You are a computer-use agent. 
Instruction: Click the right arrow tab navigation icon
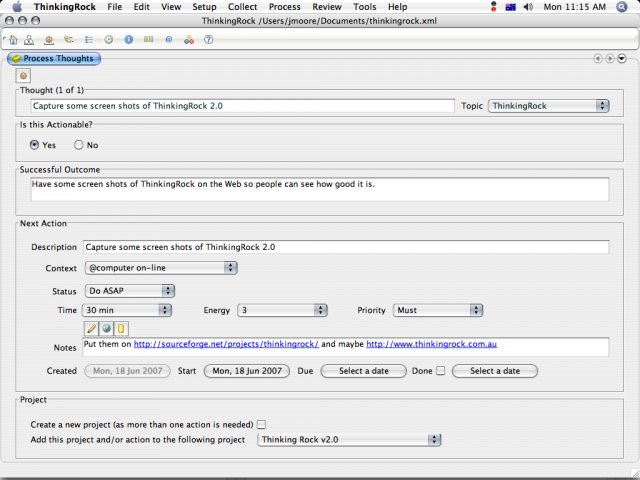click(609, 59)
